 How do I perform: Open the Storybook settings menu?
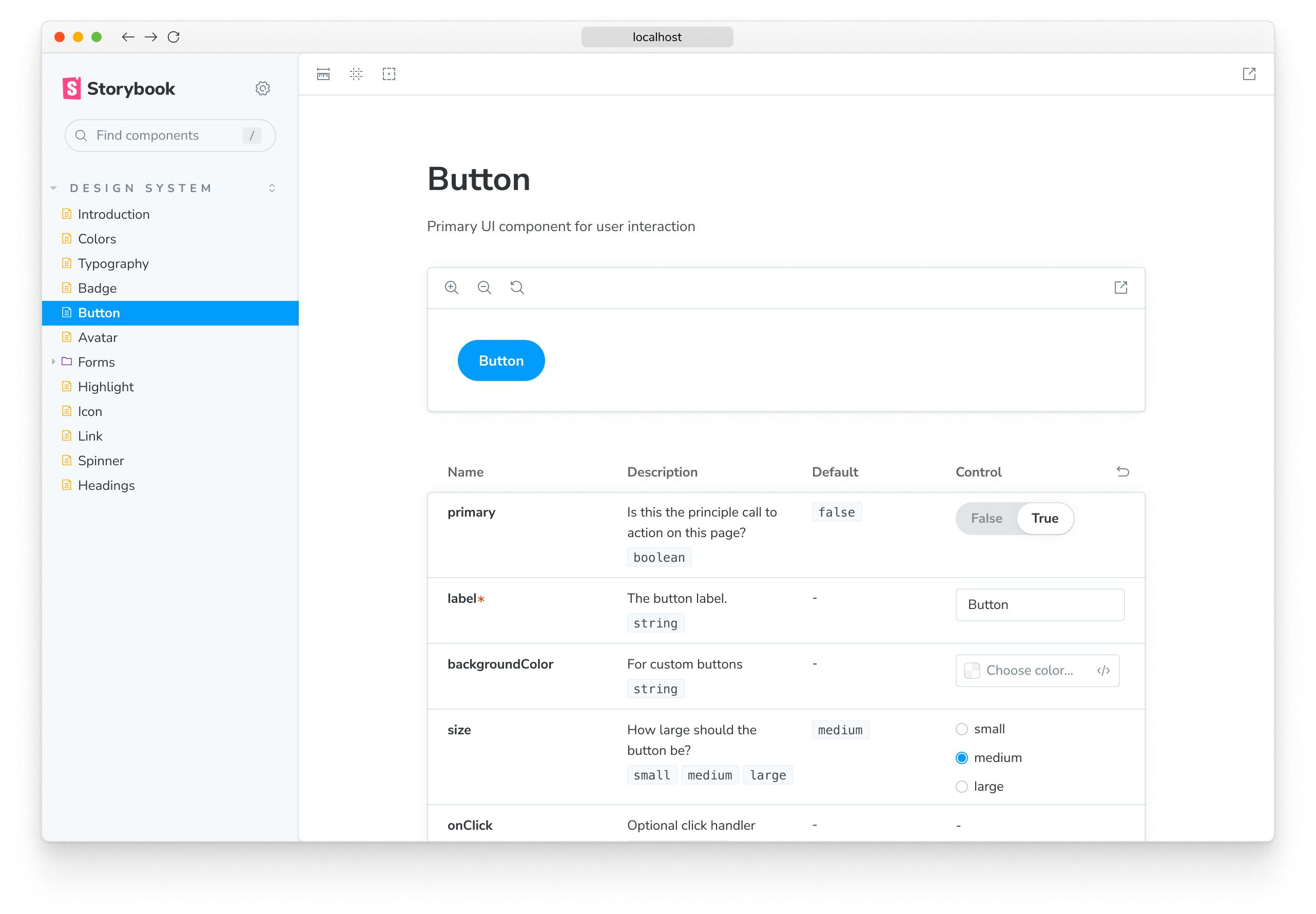point(262,88)
